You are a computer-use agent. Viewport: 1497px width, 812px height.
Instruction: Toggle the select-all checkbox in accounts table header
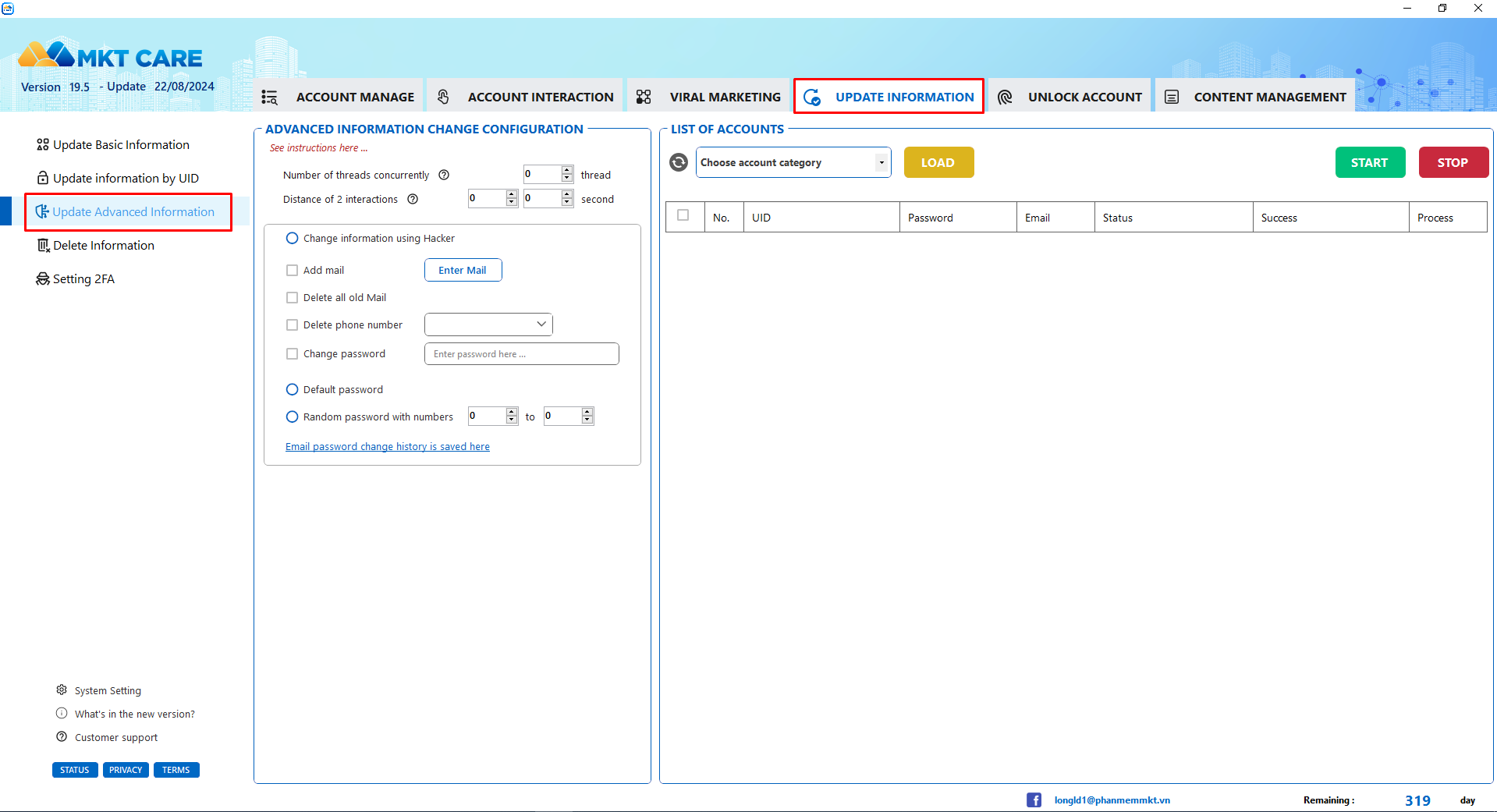[x=683, y=215]
